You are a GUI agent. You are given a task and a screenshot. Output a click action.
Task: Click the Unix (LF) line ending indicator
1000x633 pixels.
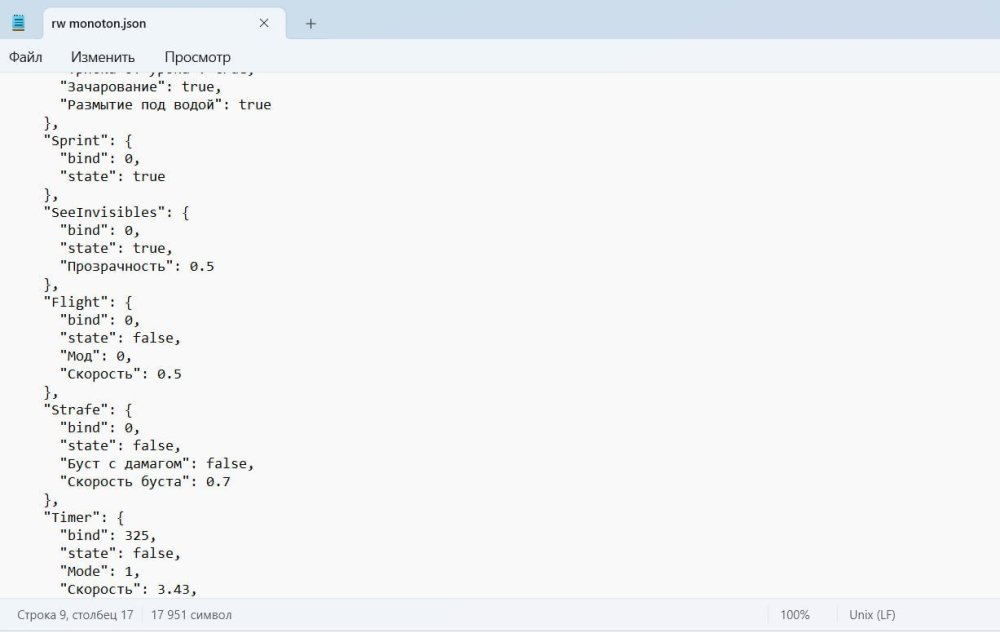click(872, 615)
